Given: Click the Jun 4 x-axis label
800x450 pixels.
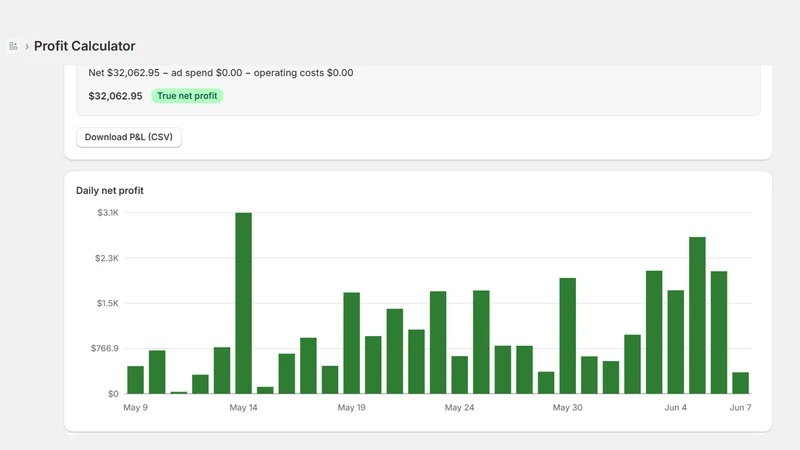Looking at the screenshot, I should 676,408.
